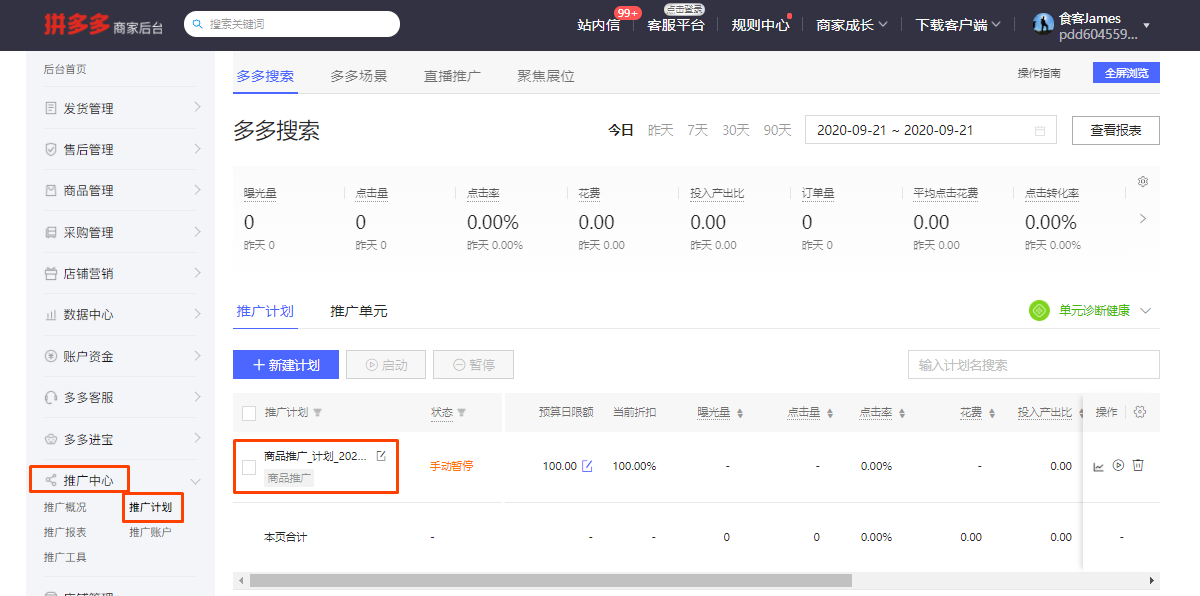Filter by 状态 funnel icon in header

pyautogui.click(x=462, y=413)
